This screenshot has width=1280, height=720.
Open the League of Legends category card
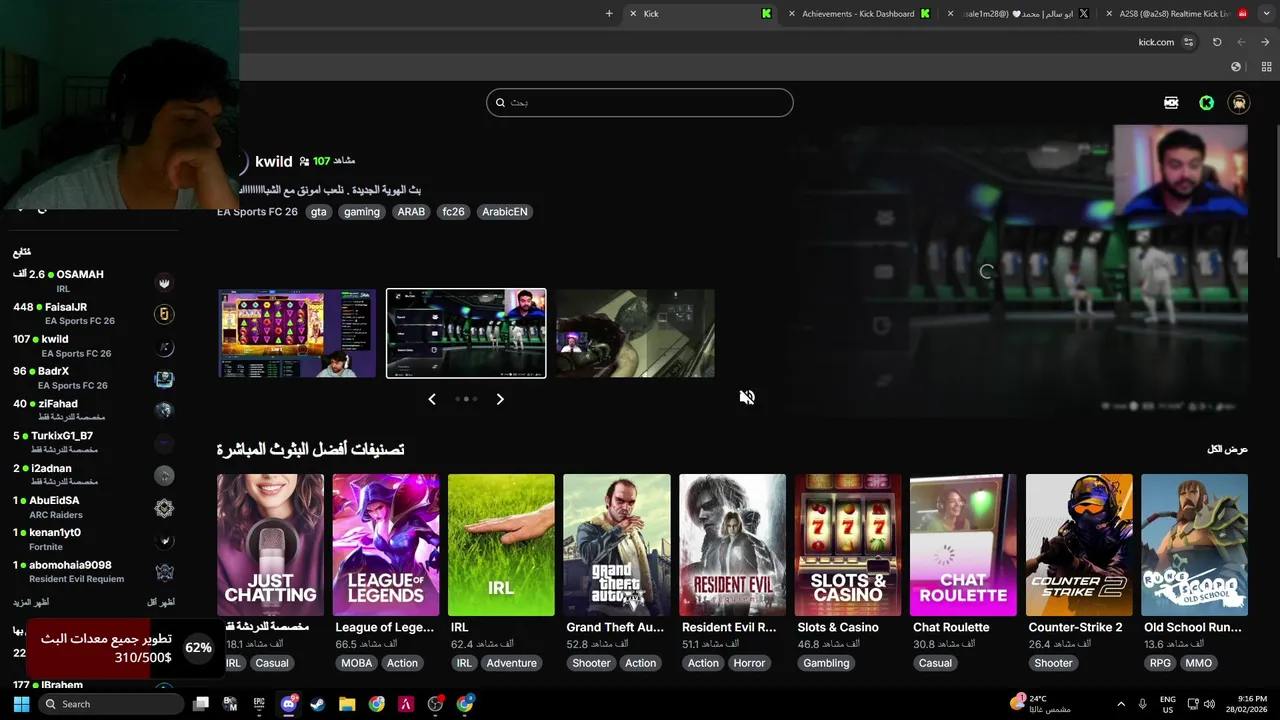click(385, 545)
